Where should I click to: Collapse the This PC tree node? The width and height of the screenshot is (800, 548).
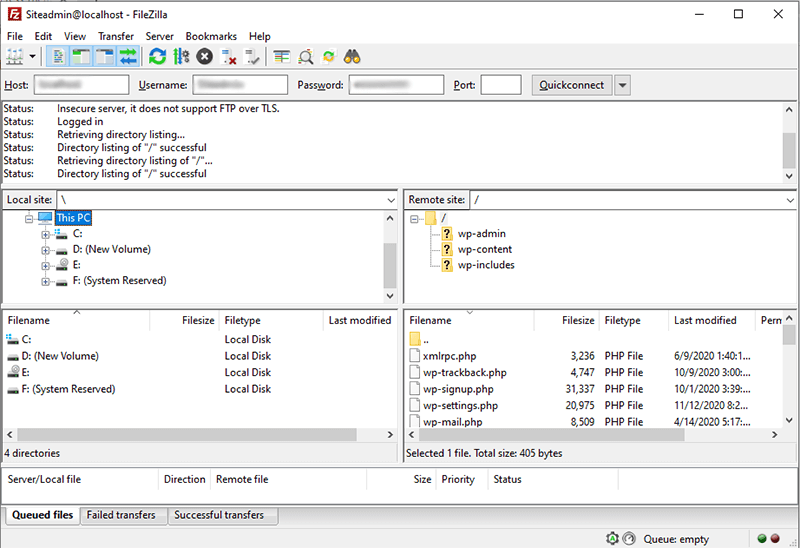tap(29, 219)
